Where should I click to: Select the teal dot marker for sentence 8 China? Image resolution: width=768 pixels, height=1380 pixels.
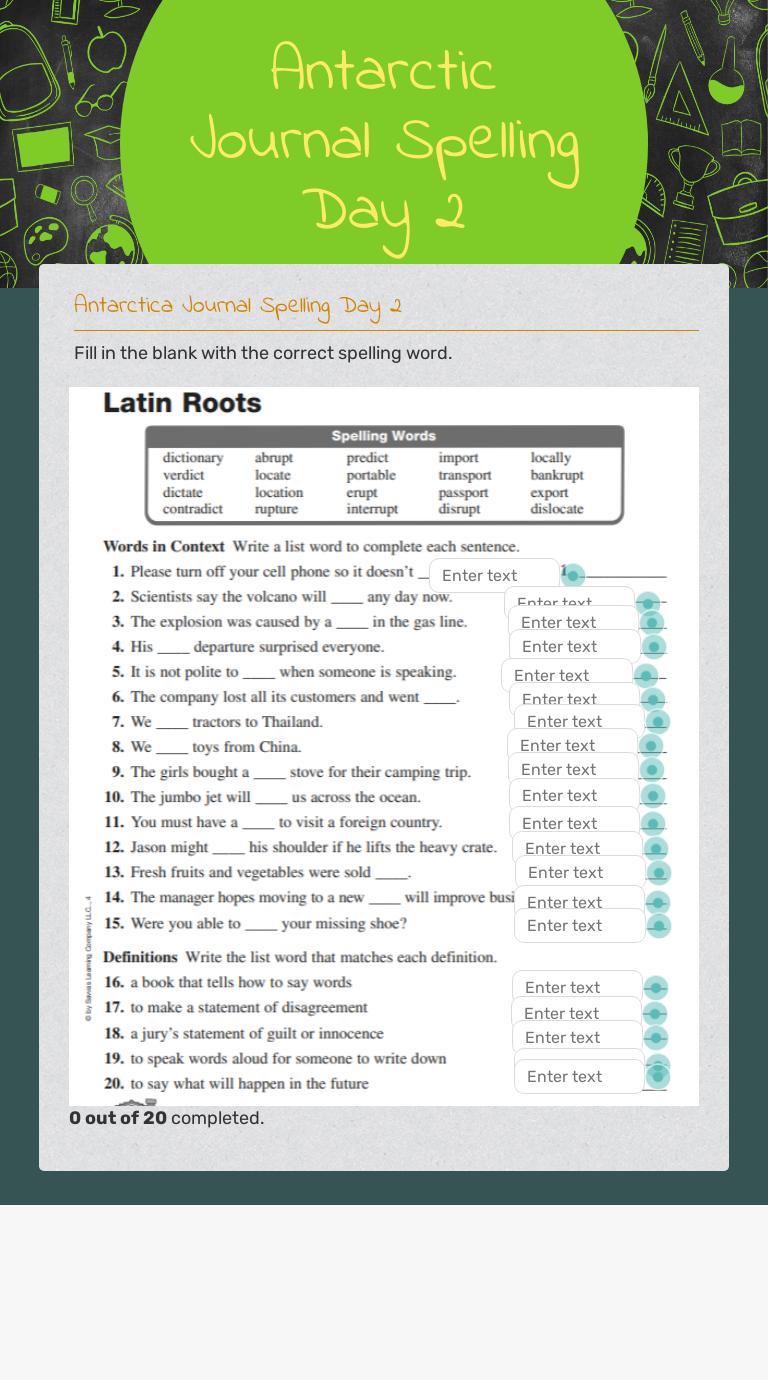pos(651,746)
